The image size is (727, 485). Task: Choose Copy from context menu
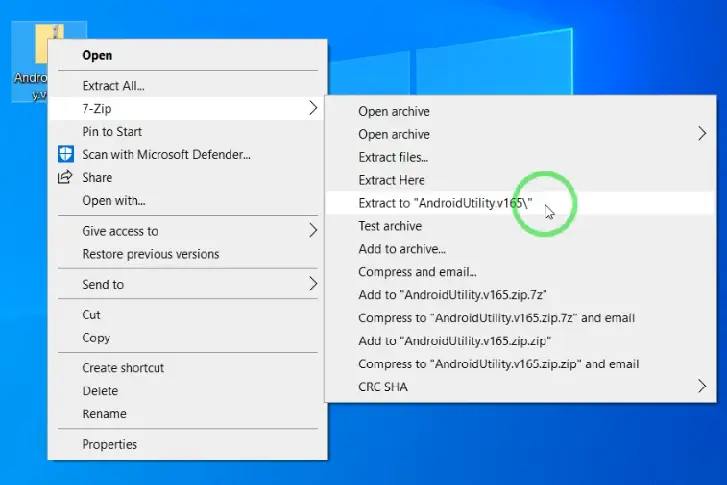coord(187,338)
